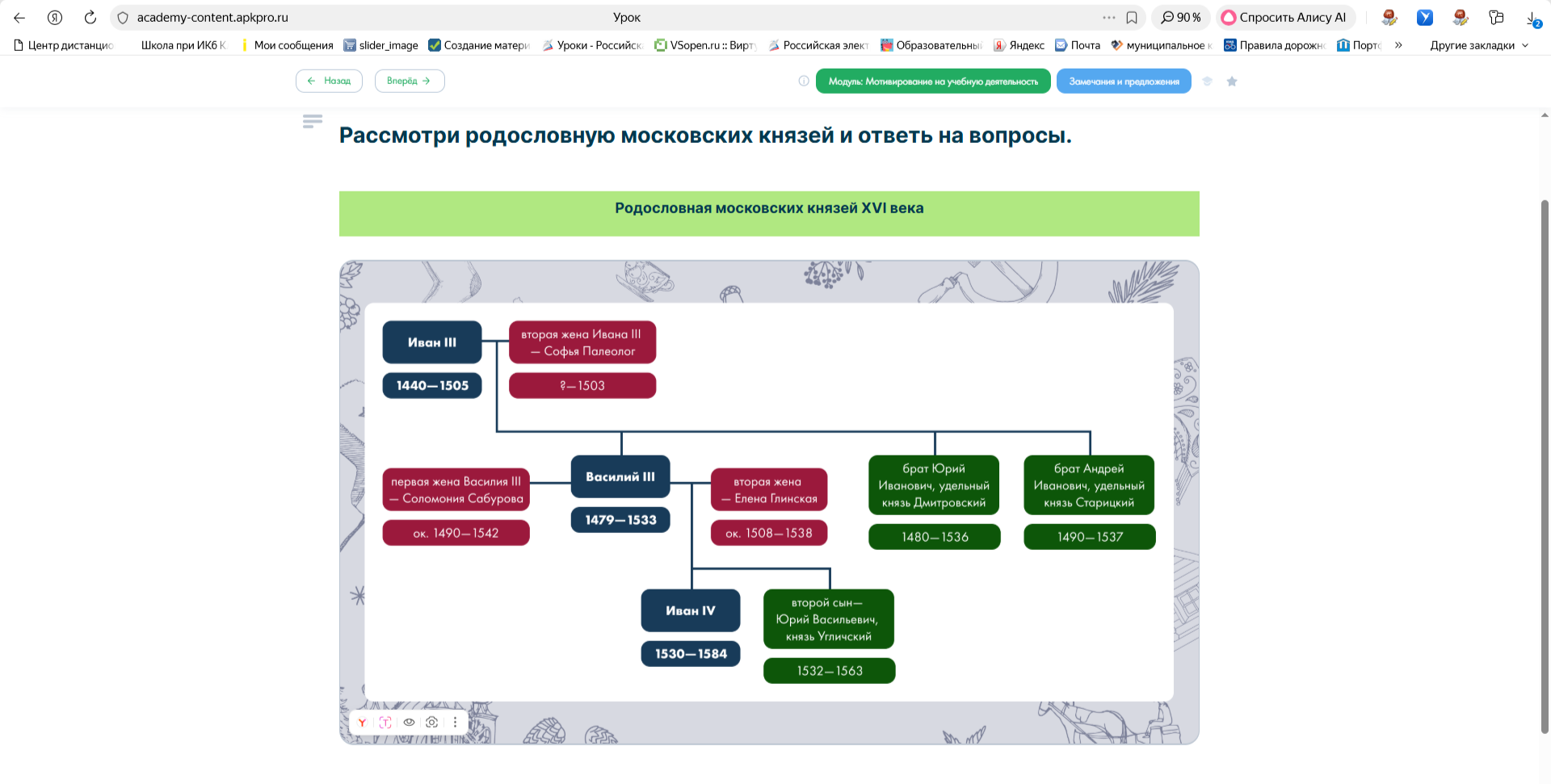Open the hamburger lines icon beside heading

pos(313,121)
